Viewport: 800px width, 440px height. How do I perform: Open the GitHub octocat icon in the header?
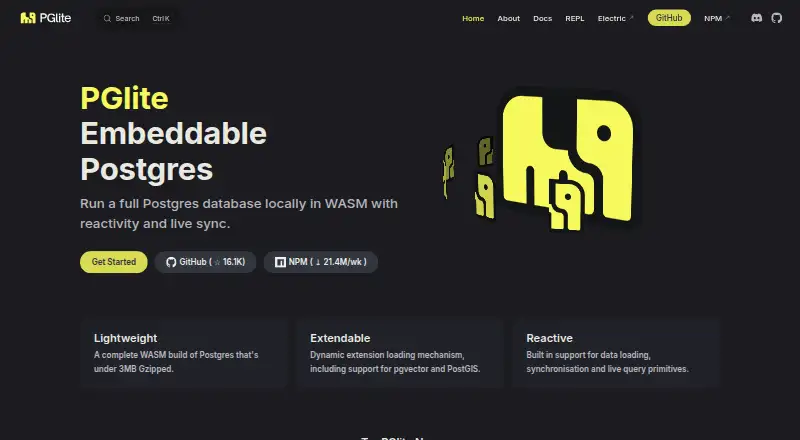pyautogui.click(x=777, y=18)
